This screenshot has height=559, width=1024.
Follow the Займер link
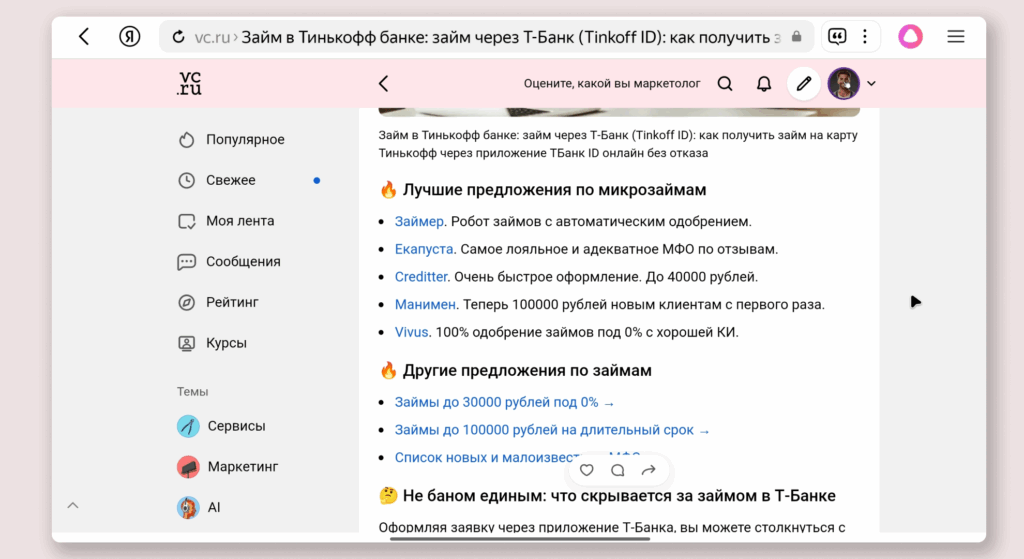(418, 222)
